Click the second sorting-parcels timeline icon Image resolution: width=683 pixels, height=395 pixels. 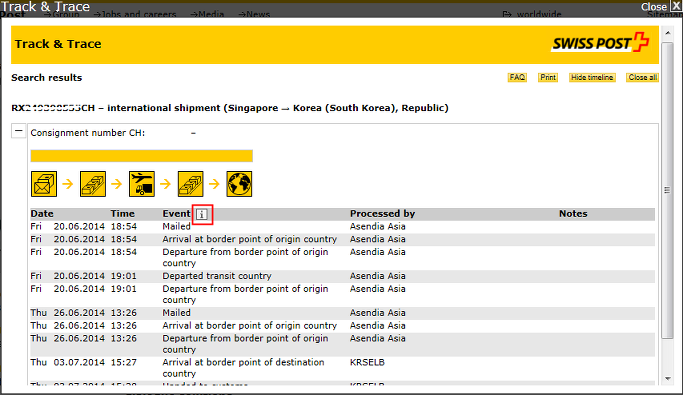[x=190, y=184]
